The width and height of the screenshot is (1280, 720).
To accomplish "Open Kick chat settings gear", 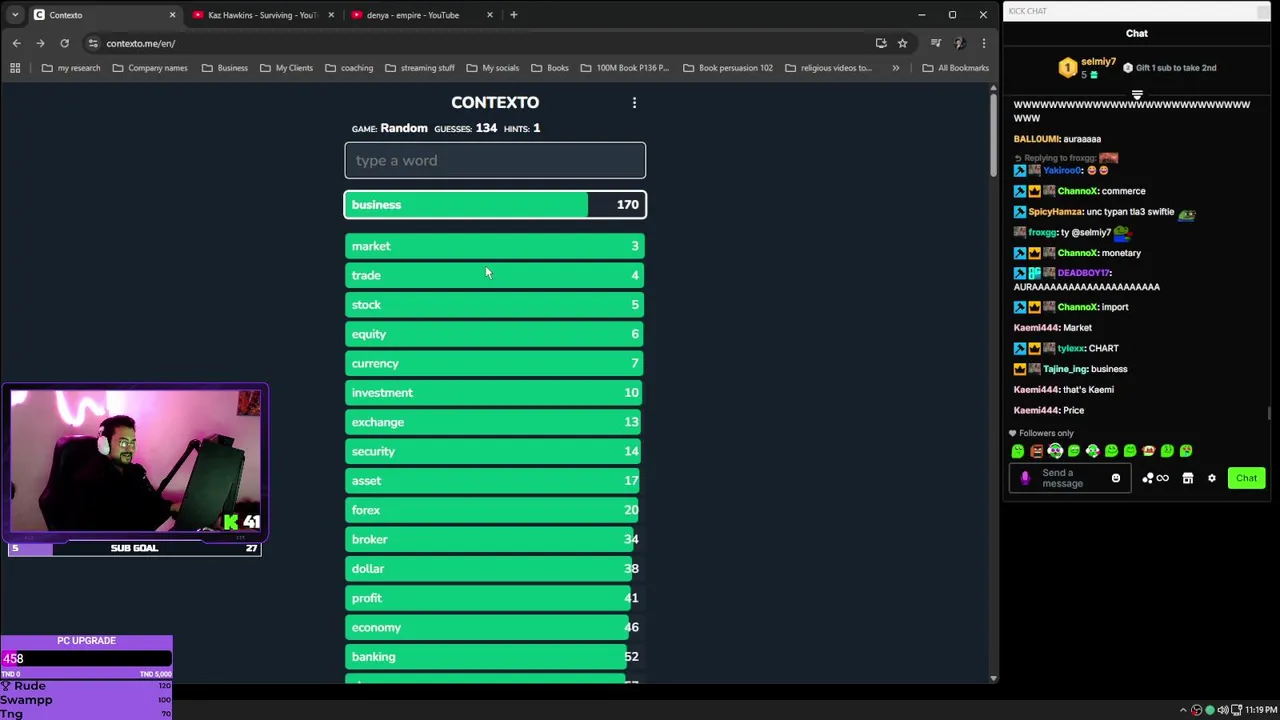I will (x=1212, y=478).
